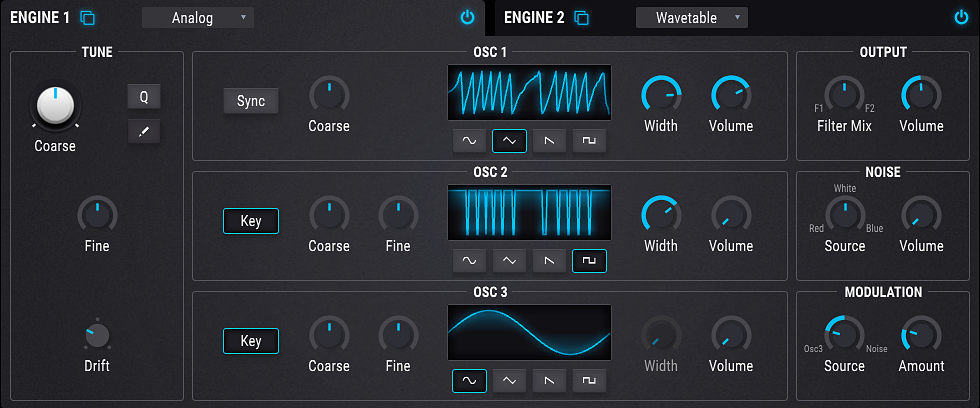Select sine waveform for OSC 2
980x408 pixels.
[469, 261]
